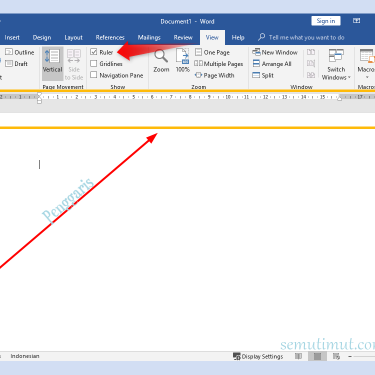The height and width of the screenshot is (375, 375).
Task: Enable the Navigation Pane checkbox
Action: (x=94, y=75)
